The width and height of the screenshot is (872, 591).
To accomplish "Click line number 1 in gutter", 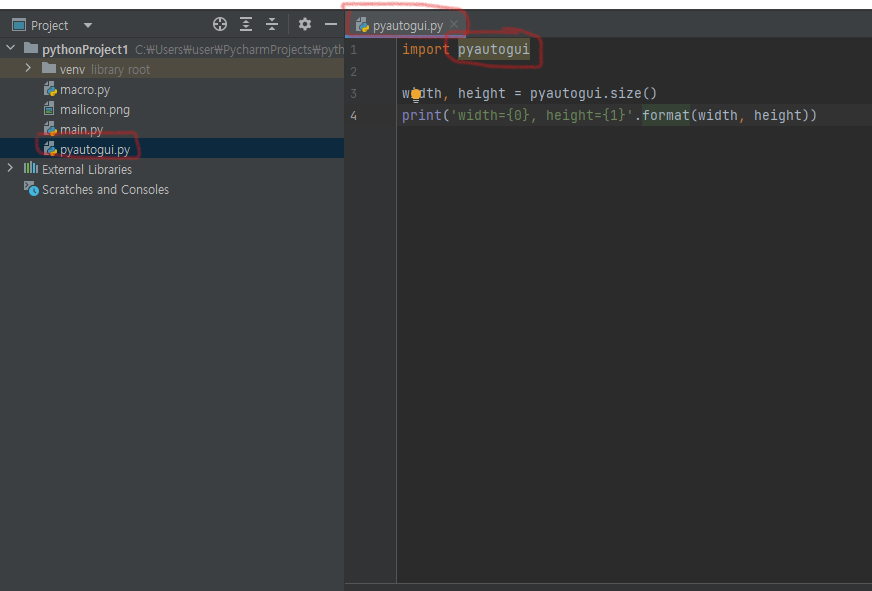I will 354,50.
